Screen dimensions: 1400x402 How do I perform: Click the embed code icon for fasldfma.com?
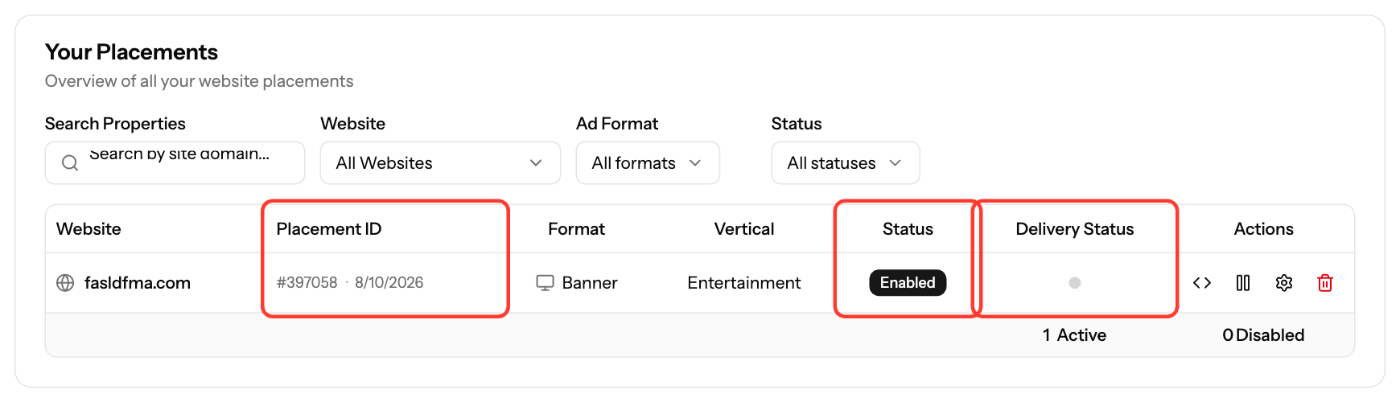(x=1202, y=283)
